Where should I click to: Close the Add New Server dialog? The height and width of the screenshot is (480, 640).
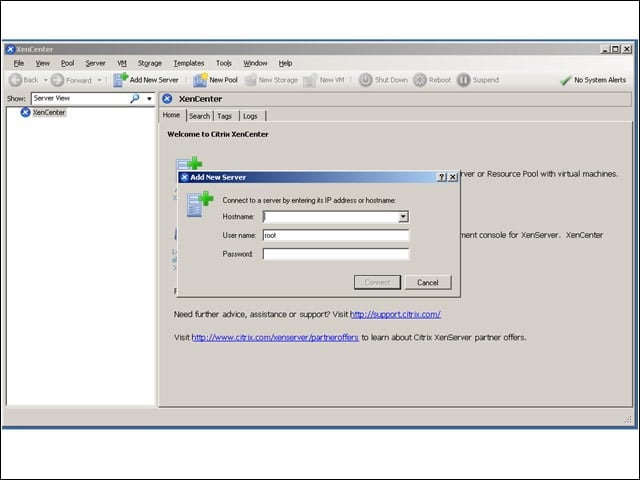click(453, 177)
